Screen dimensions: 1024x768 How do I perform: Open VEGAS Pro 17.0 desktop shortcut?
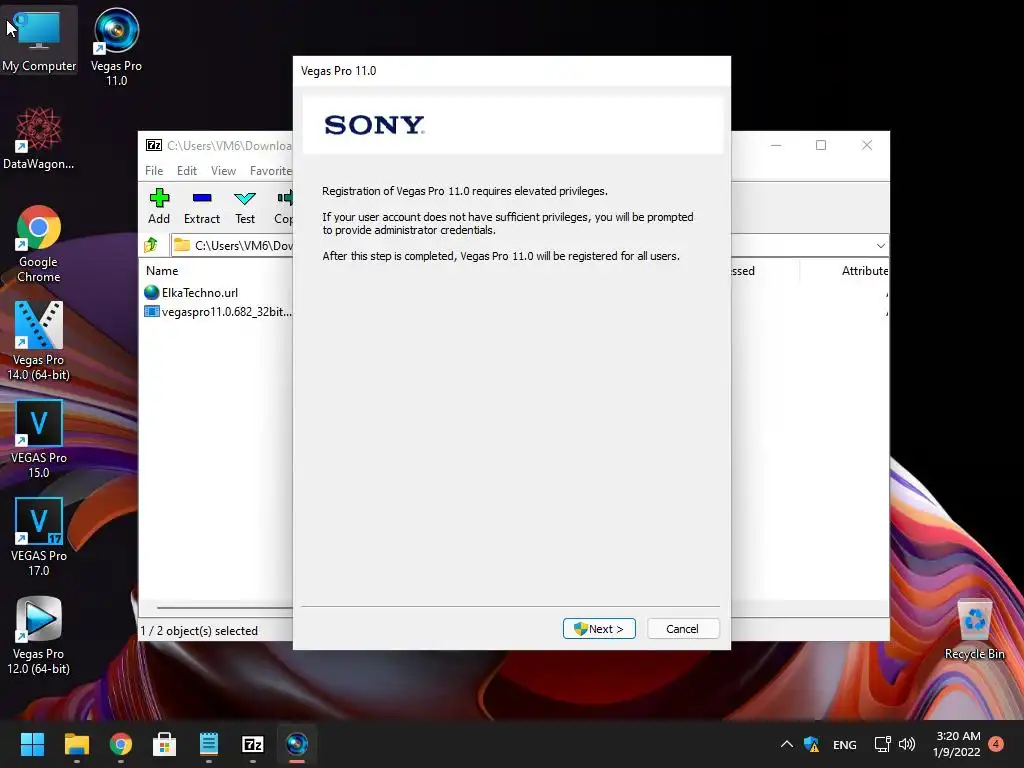click(x=39, y=537)
